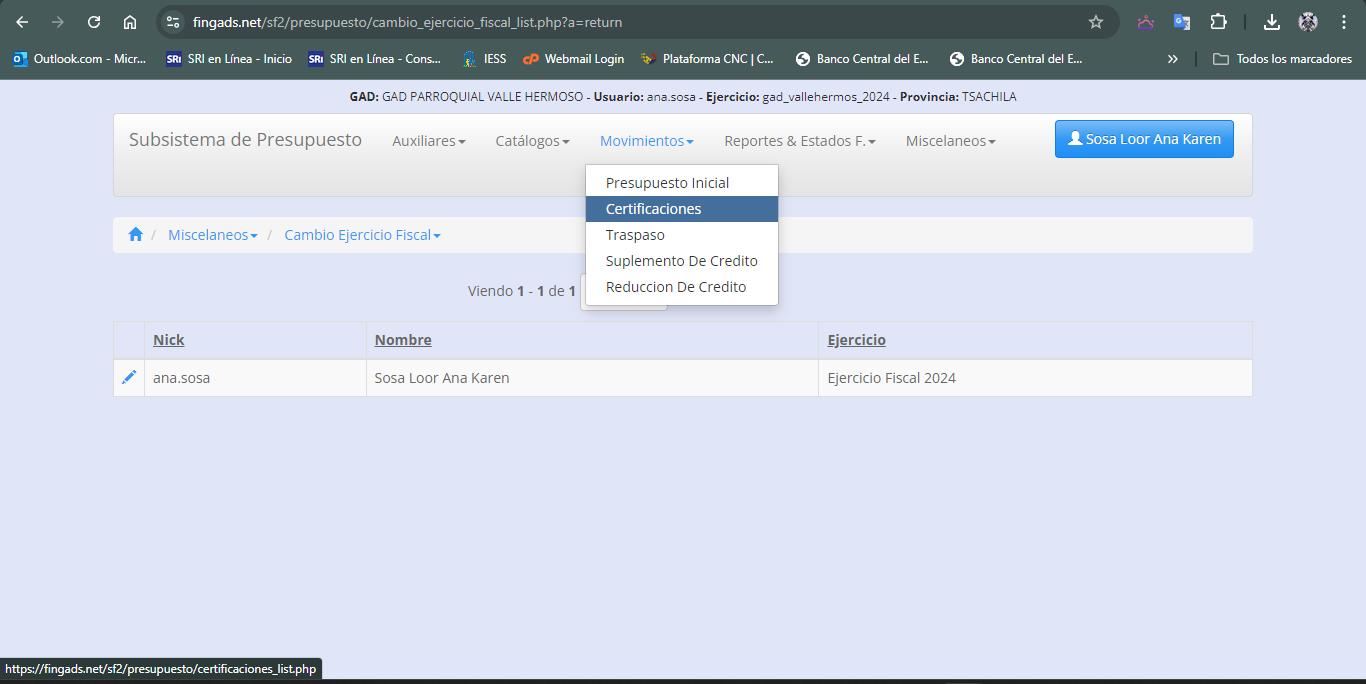Click the browser back arrow
The width and height of the screenshot is (1366, 684).
(22, 22)
